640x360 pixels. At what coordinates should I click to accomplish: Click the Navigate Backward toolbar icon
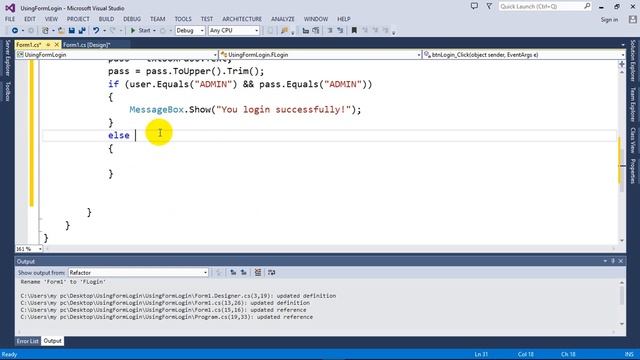pos(15,31)
